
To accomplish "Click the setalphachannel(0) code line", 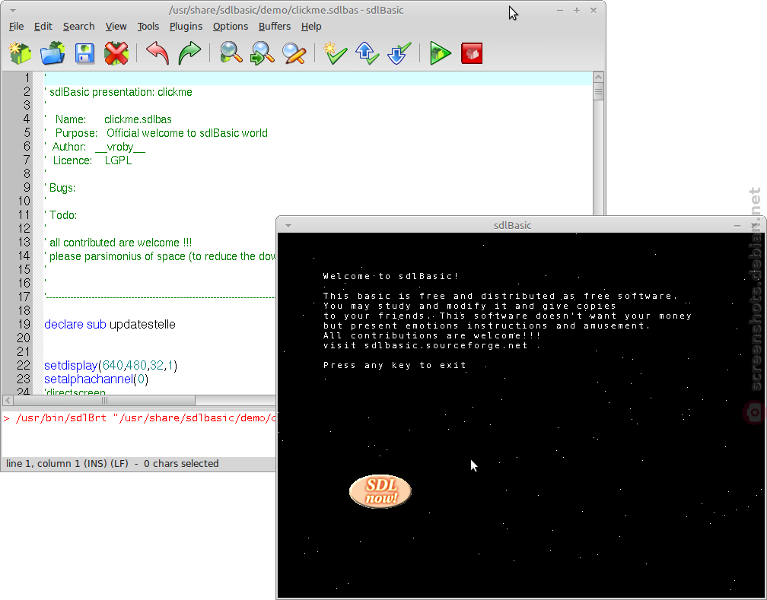I will [x=96, y=379].
